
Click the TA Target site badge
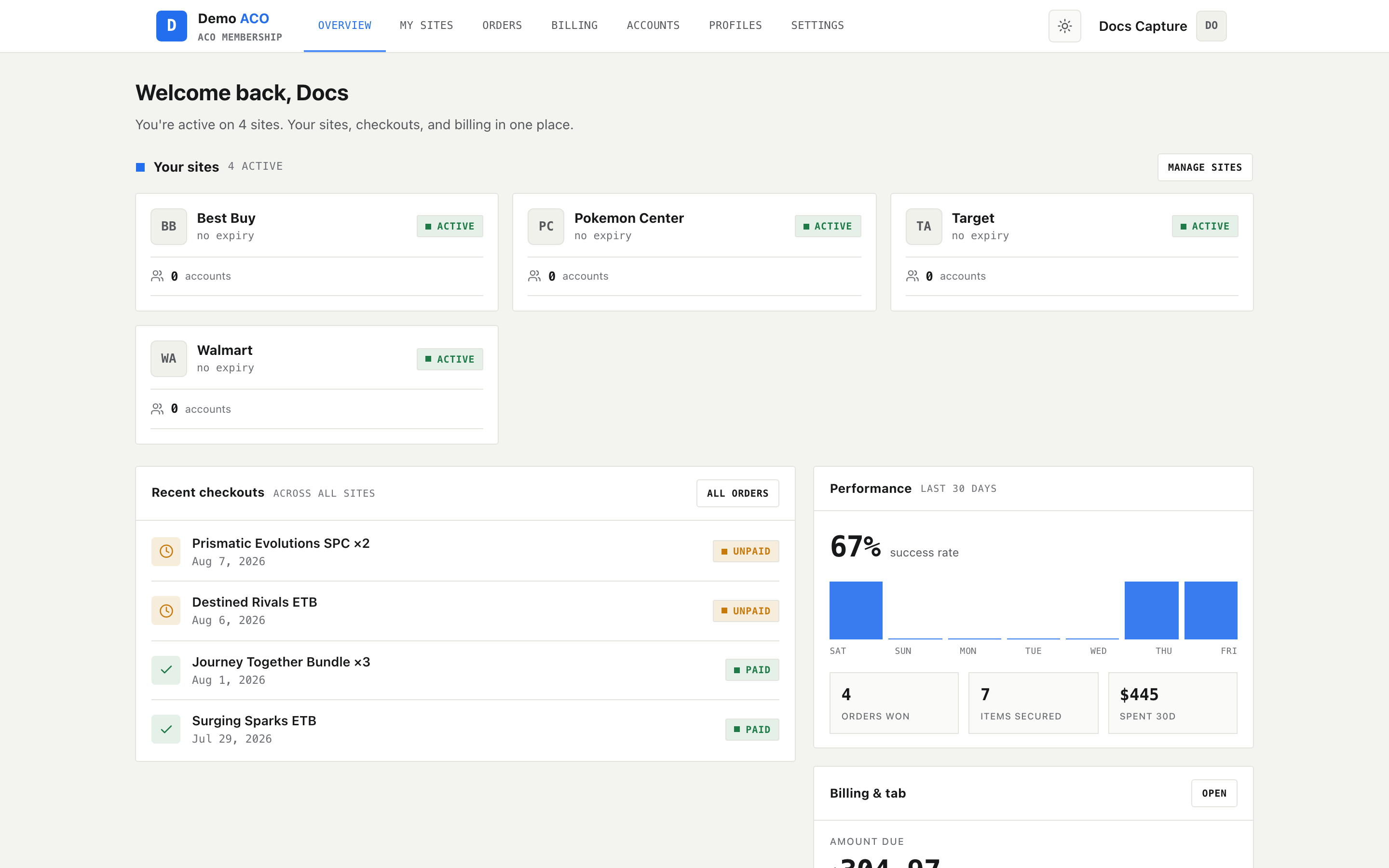[x=924, y=226]
